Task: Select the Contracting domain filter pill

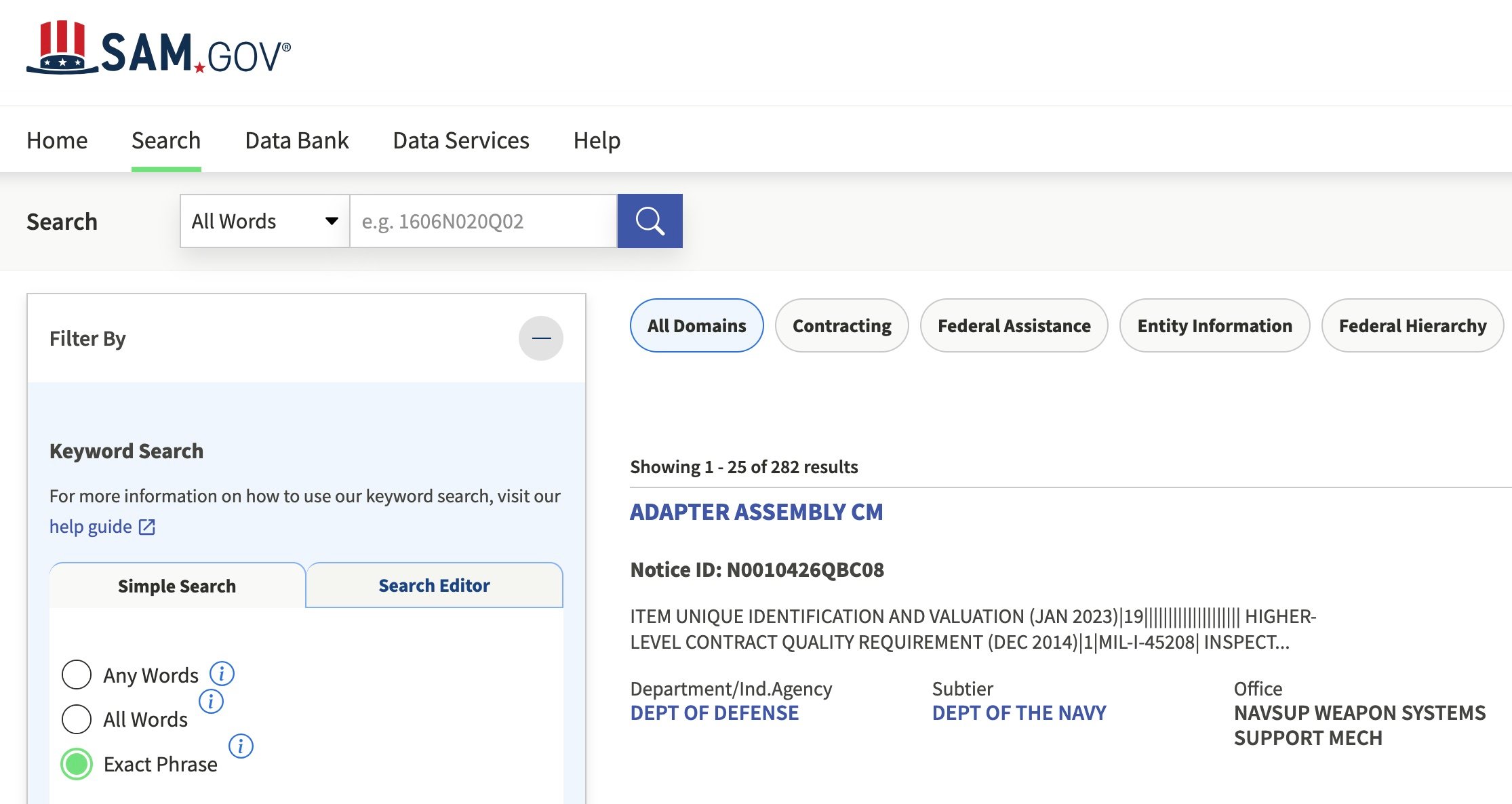Action: click(x=841, y=325)
